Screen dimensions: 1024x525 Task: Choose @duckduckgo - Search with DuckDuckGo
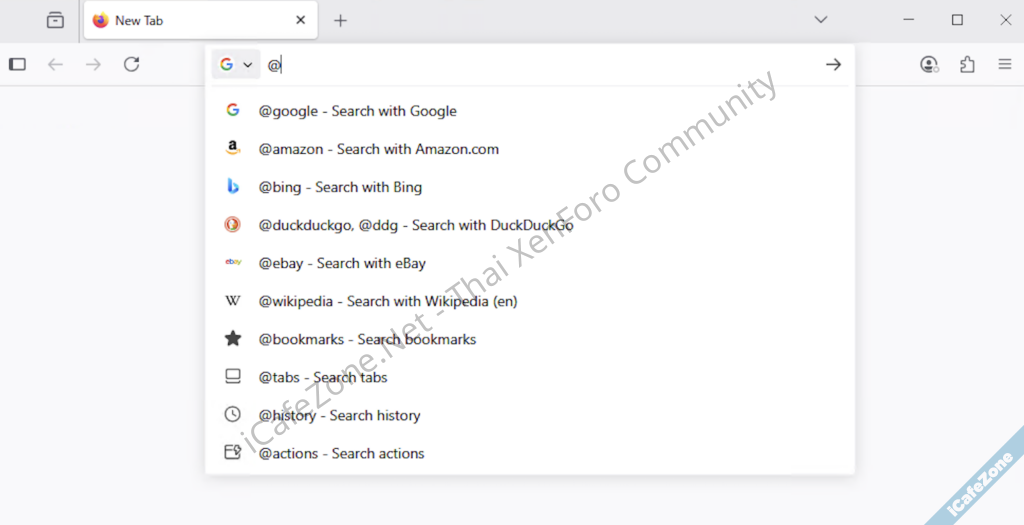point(530,225)
